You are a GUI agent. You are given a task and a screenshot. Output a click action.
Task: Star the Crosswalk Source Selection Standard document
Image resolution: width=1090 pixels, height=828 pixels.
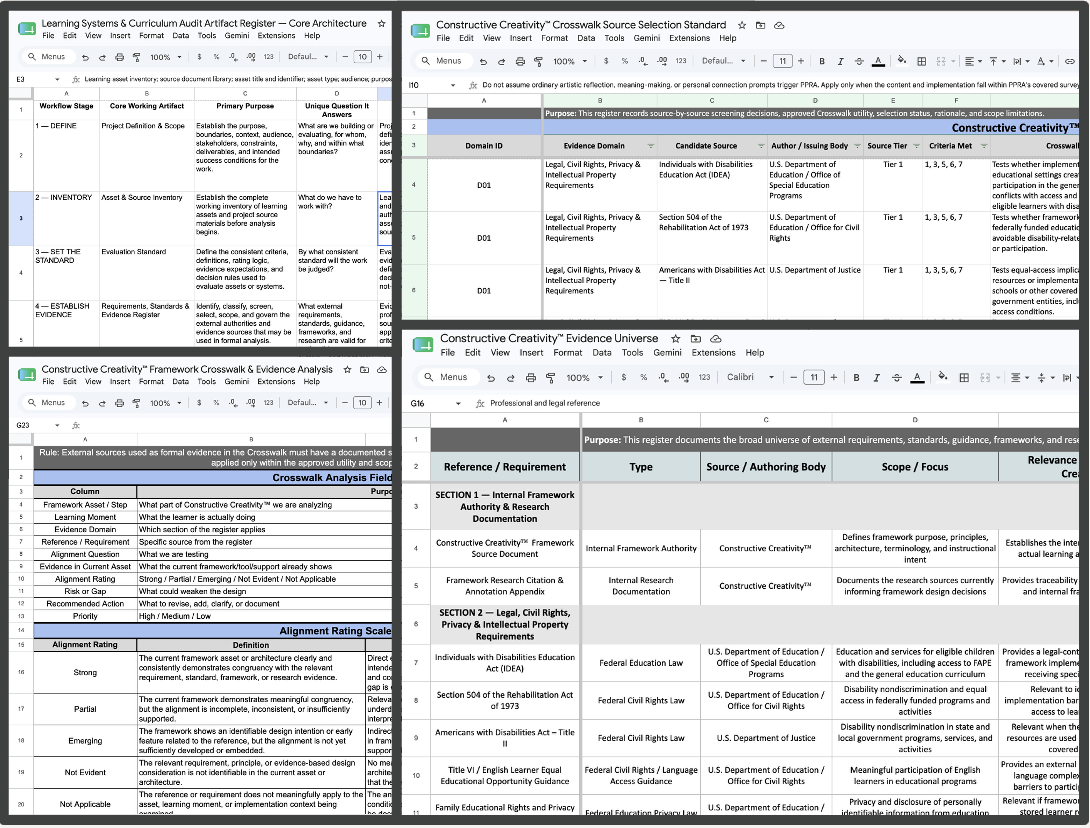[x=742, y=25]
